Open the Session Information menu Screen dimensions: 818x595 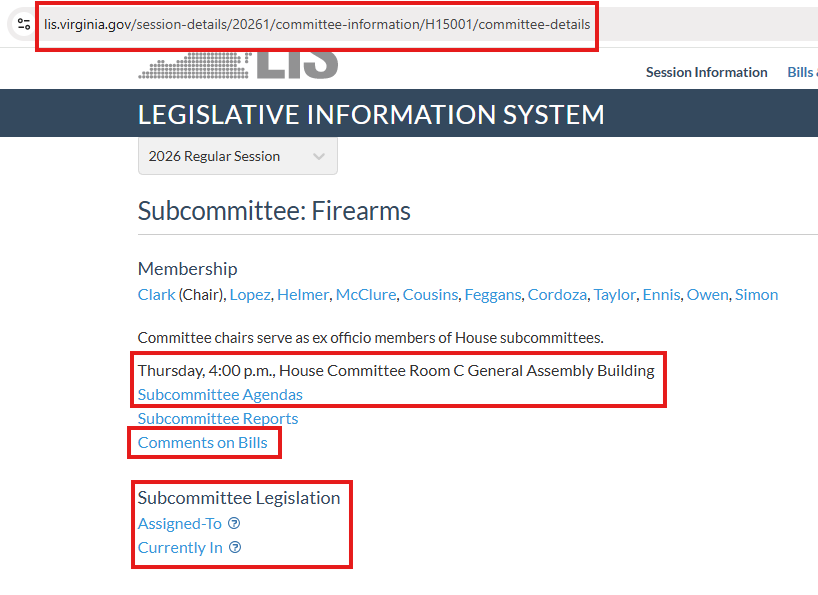(706, 72)
